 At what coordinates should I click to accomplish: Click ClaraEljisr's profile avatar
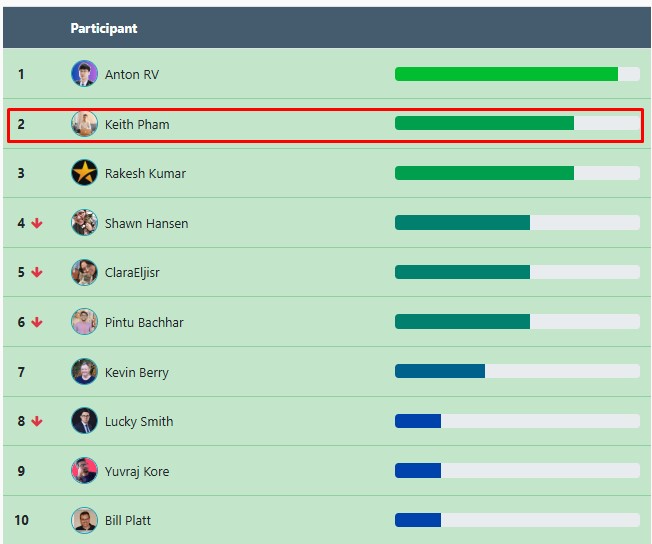click(x=84, y=272)
